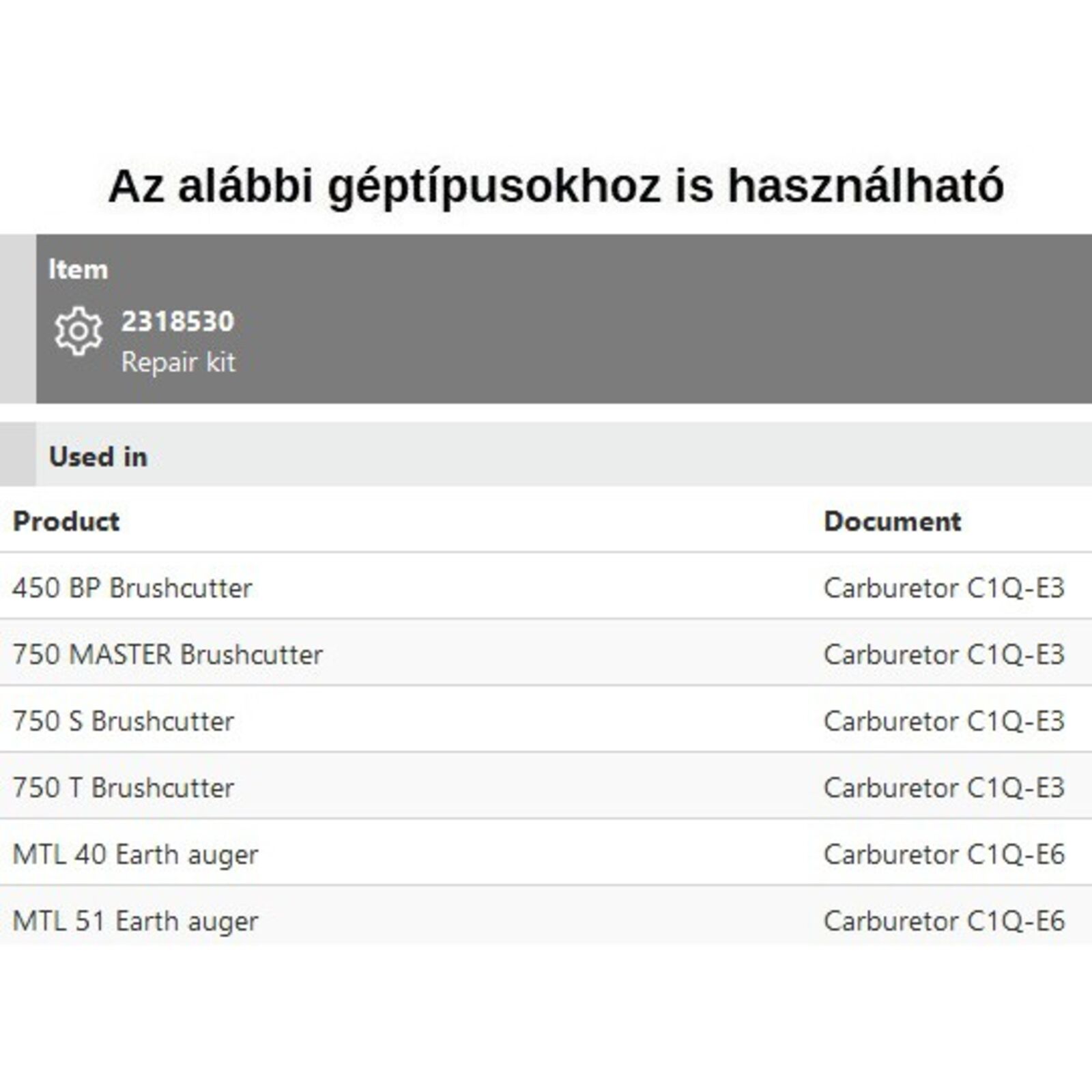Open the MTL 51 Earth auger product
Viewport: 1092px width, 1092px height.
tap(135, 921)
